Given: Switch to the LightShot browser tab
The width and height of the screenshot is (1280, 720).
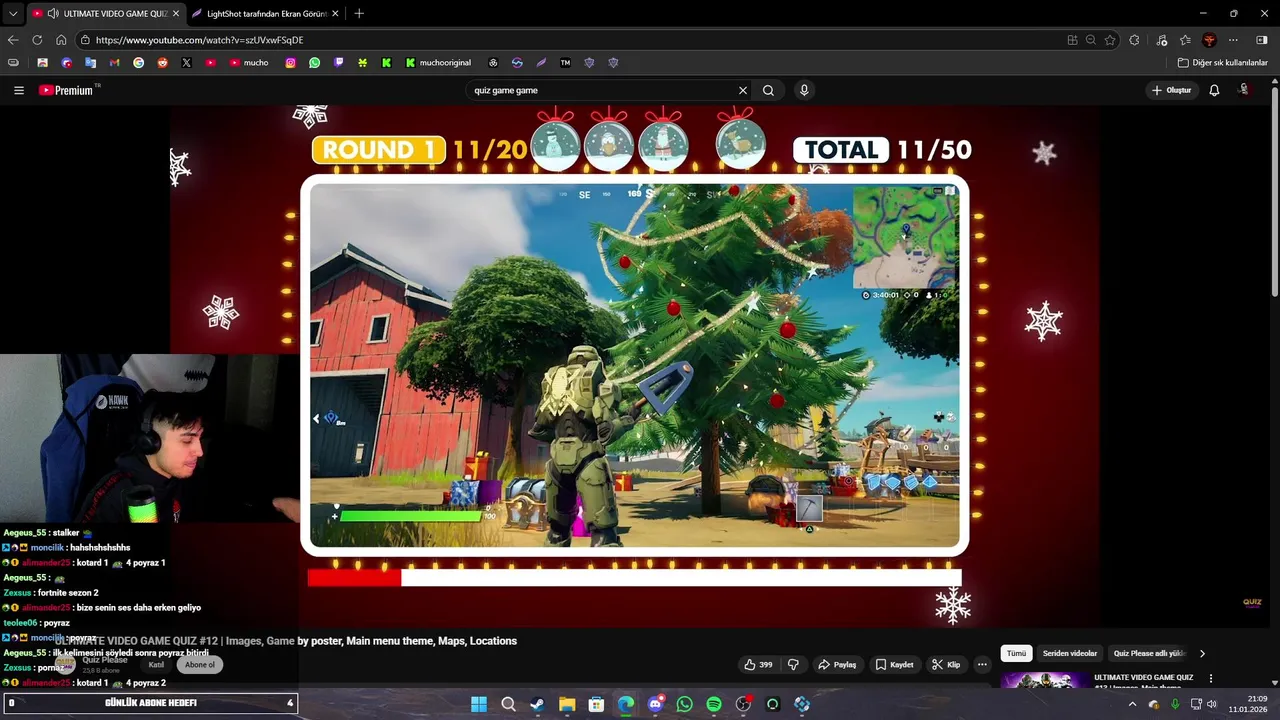Looking at the screenshot, I should (x=265, y=13).
